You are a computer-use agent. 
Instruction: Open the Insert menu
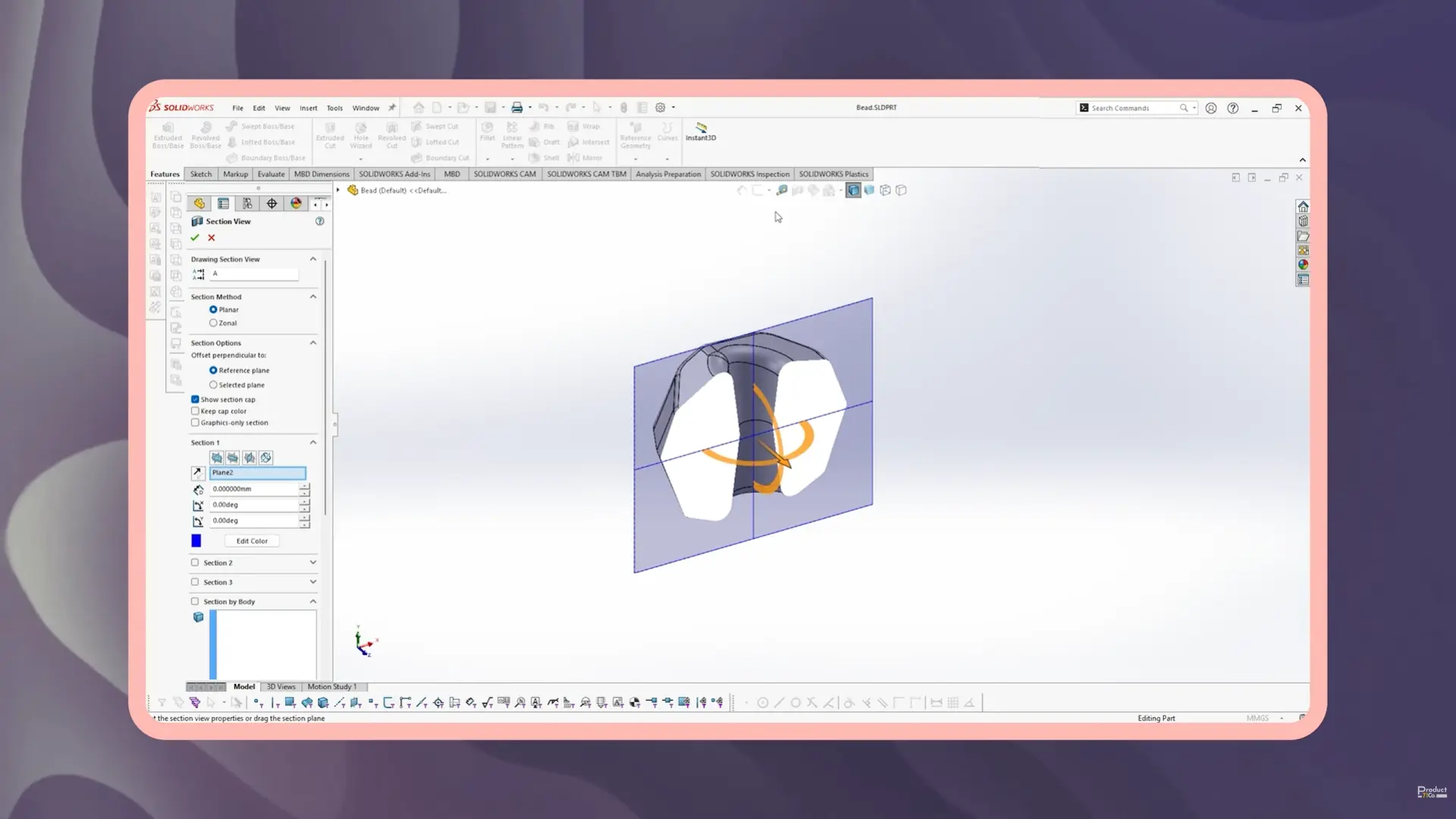[x=308, y=108]
